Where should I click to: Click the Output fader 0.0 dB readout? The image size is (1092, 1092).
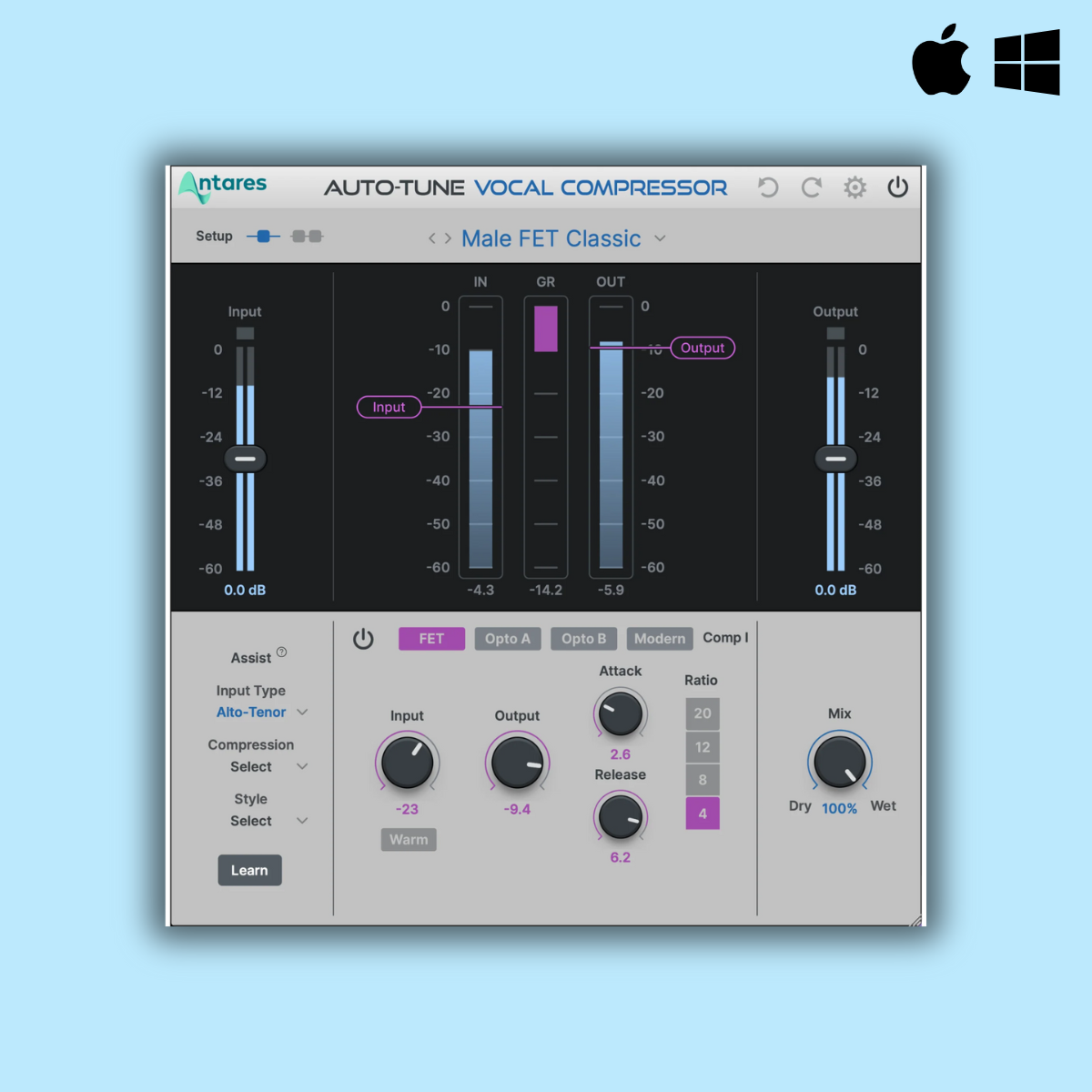pos(835,591)
